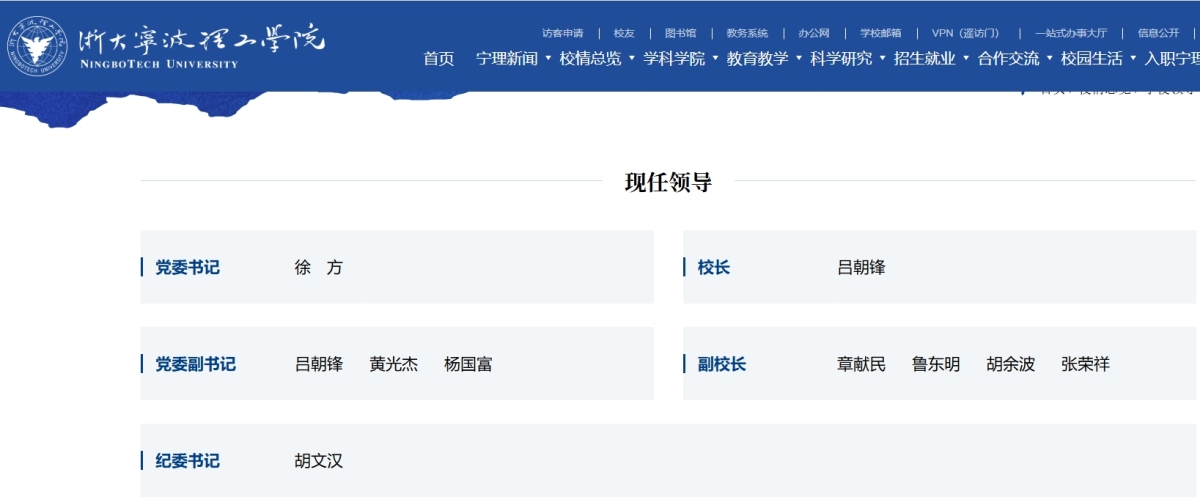The width and height of the screenshot is (1200, 497).
Task: Select 吕朝锋 in the 党委副书记 row
Action: 318,364
